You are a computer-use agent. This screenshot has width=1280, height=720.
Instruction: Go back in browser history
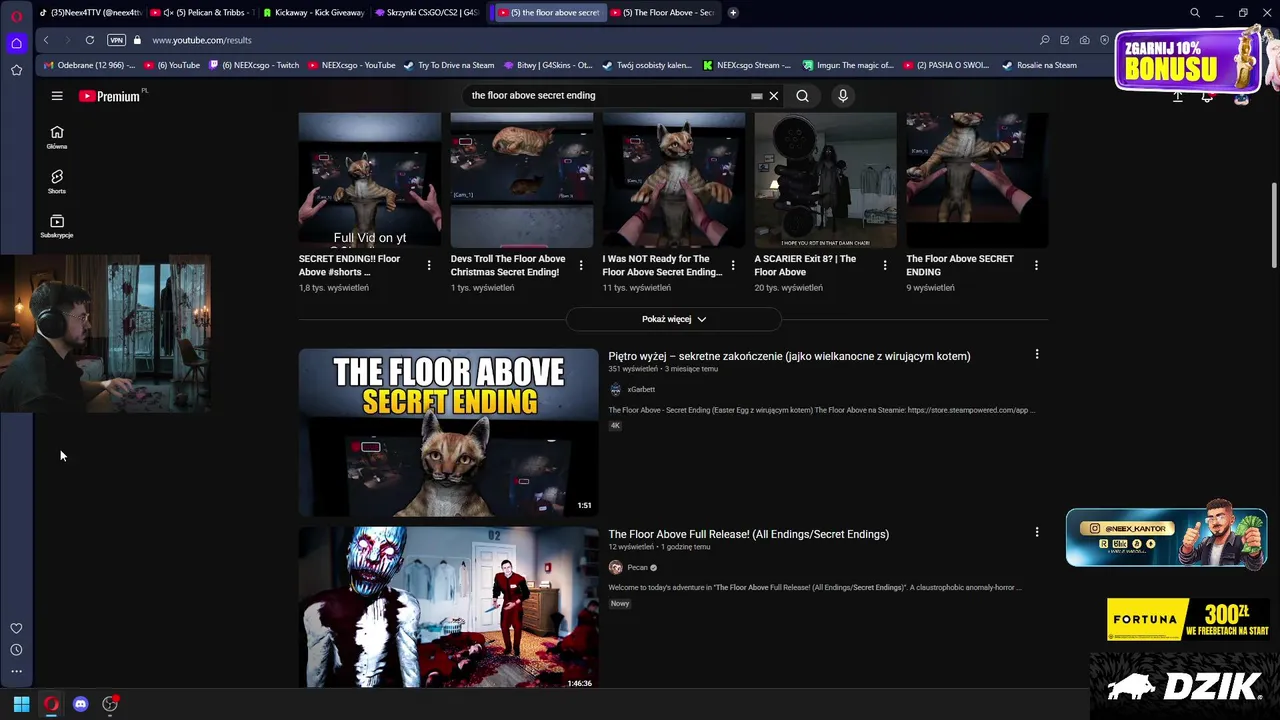[x=46, y=40]
